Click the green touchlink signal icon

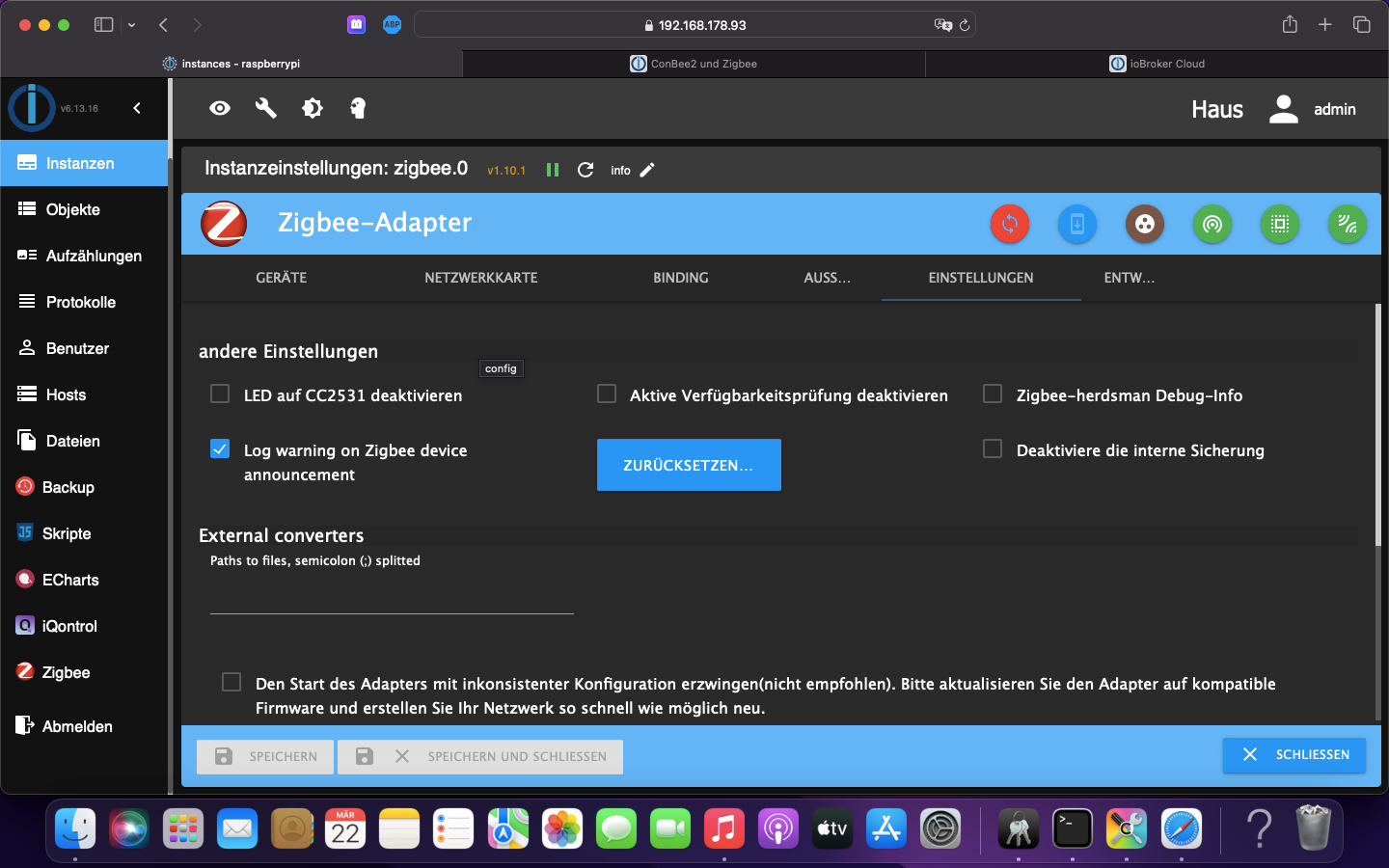click(x=1348, y=224)
